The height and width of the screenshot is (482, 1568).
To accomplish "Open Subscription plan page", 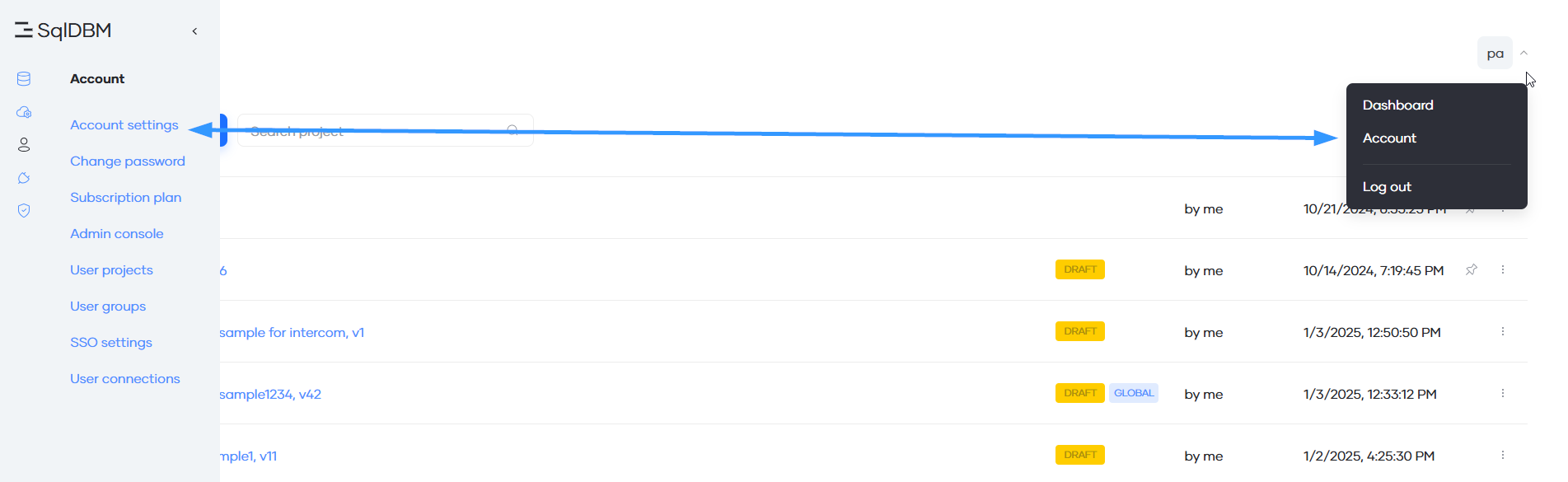I will pyautogui.click(x=126, y=197).
